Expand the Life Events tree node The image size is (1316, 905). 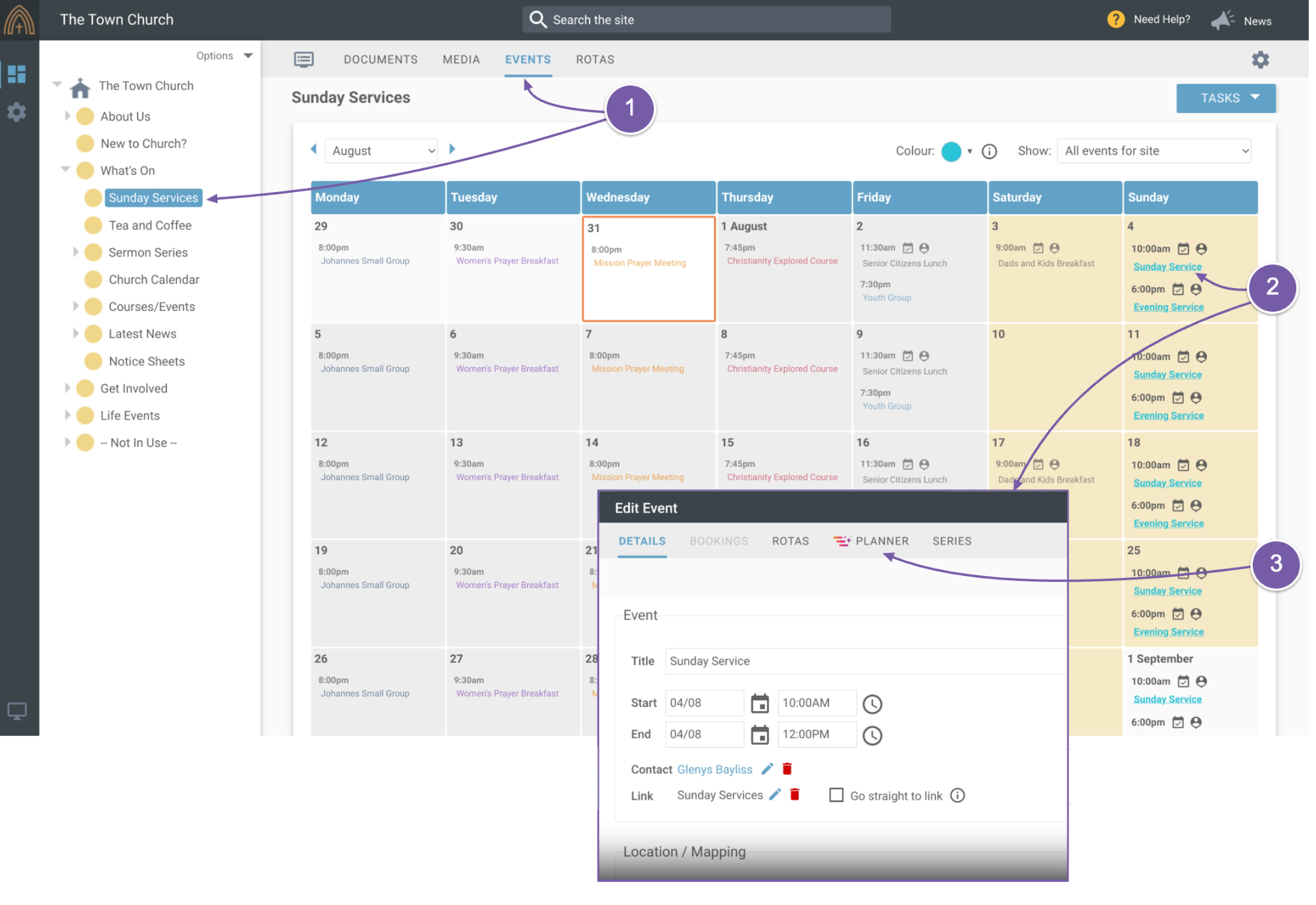(x=67, y=415)
